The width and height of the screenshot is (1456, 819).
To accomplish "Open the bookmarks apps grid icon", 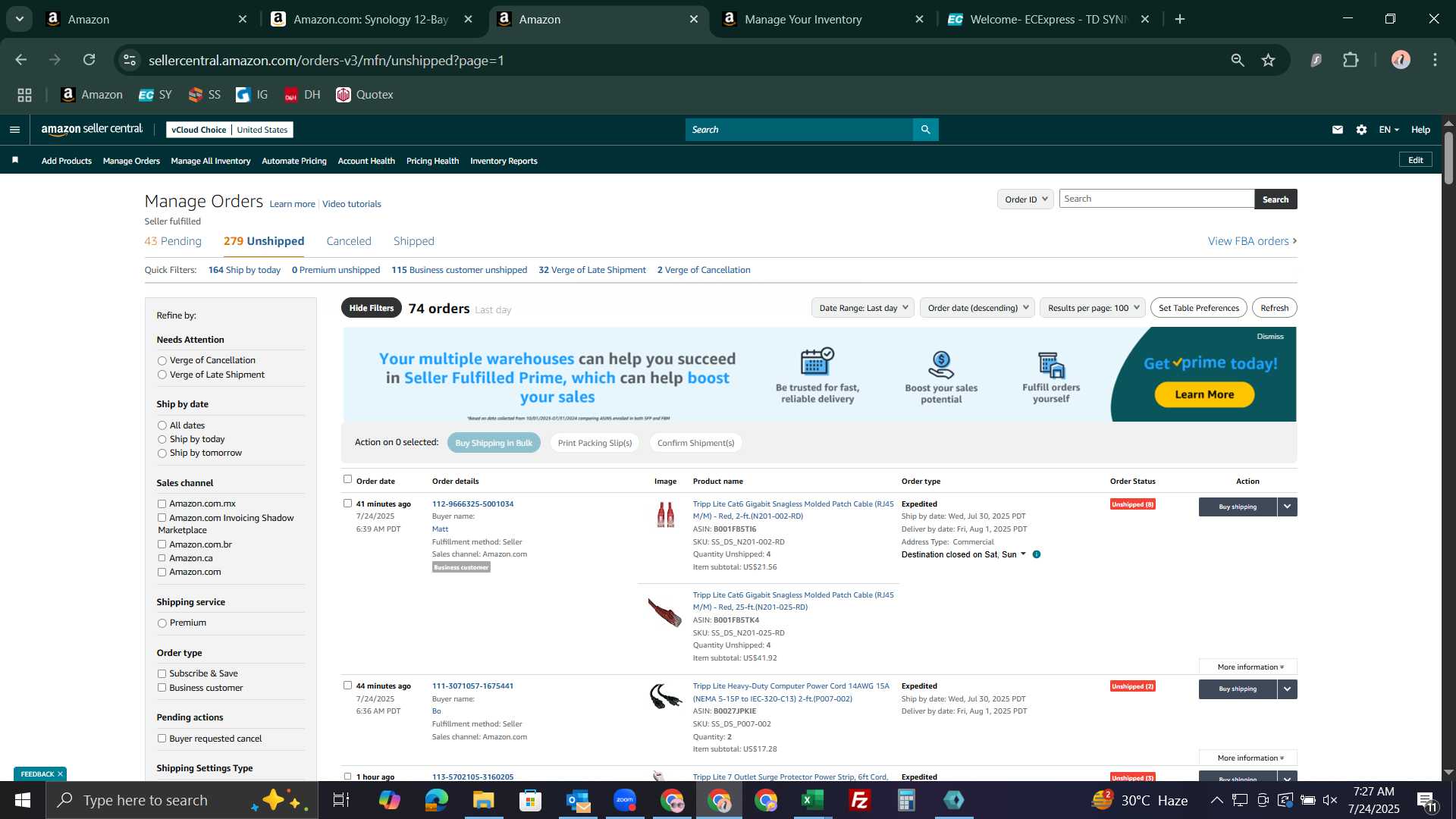I will coord(24,95).
